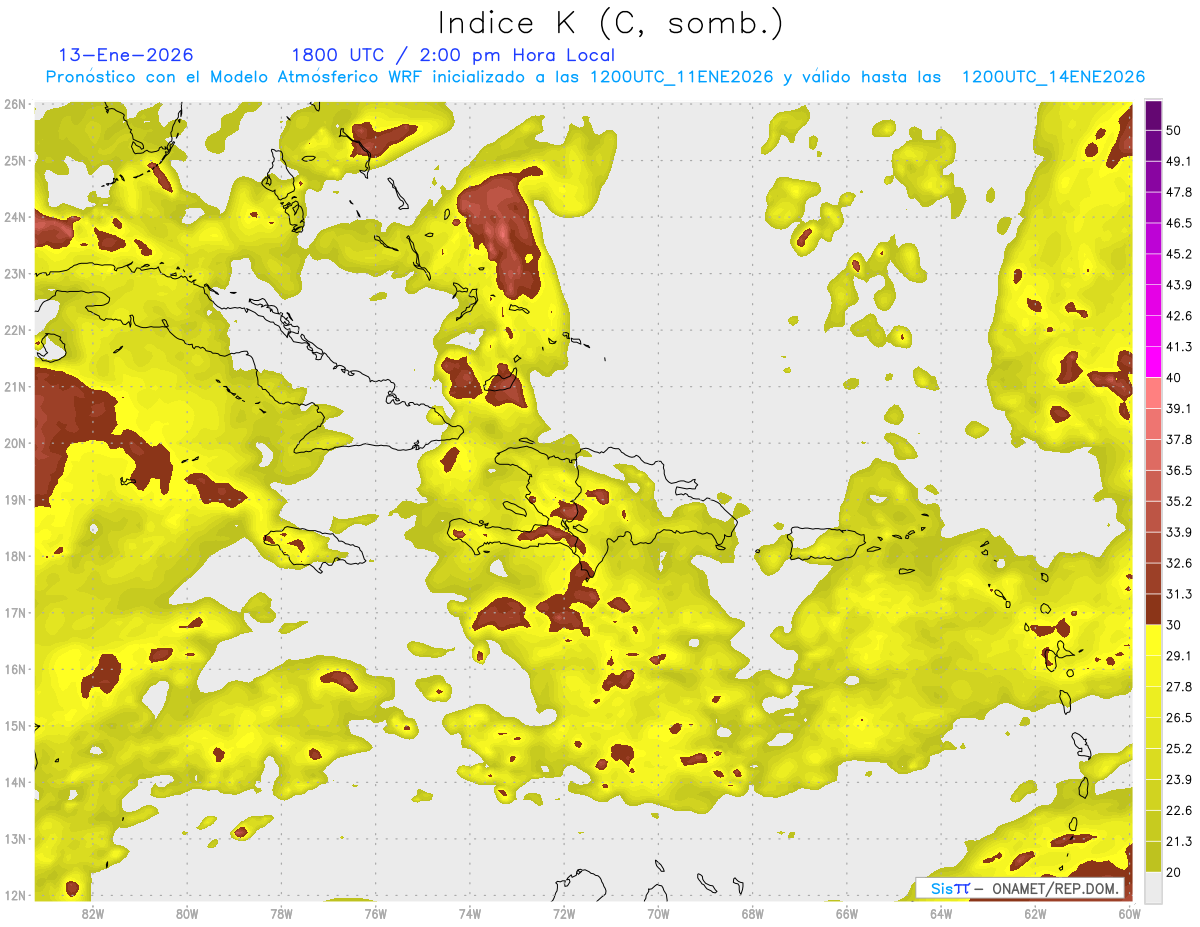Screen dimensions: 1200x927
Task: Click the '27.8' color scale label
Action: (1178, 687)
